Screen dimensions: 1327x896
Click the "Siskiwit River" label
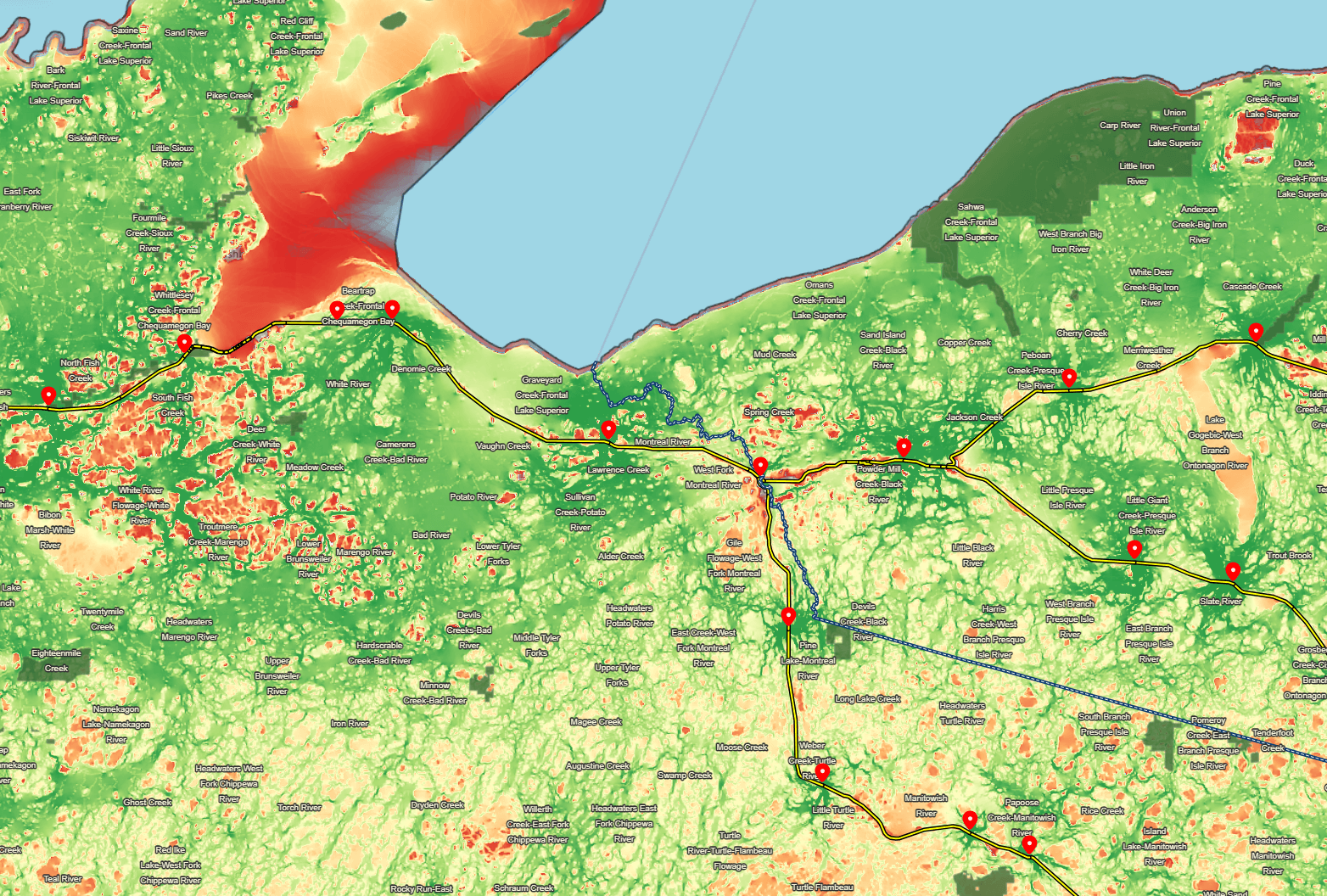pyautogui.click(x=94, y=137)
